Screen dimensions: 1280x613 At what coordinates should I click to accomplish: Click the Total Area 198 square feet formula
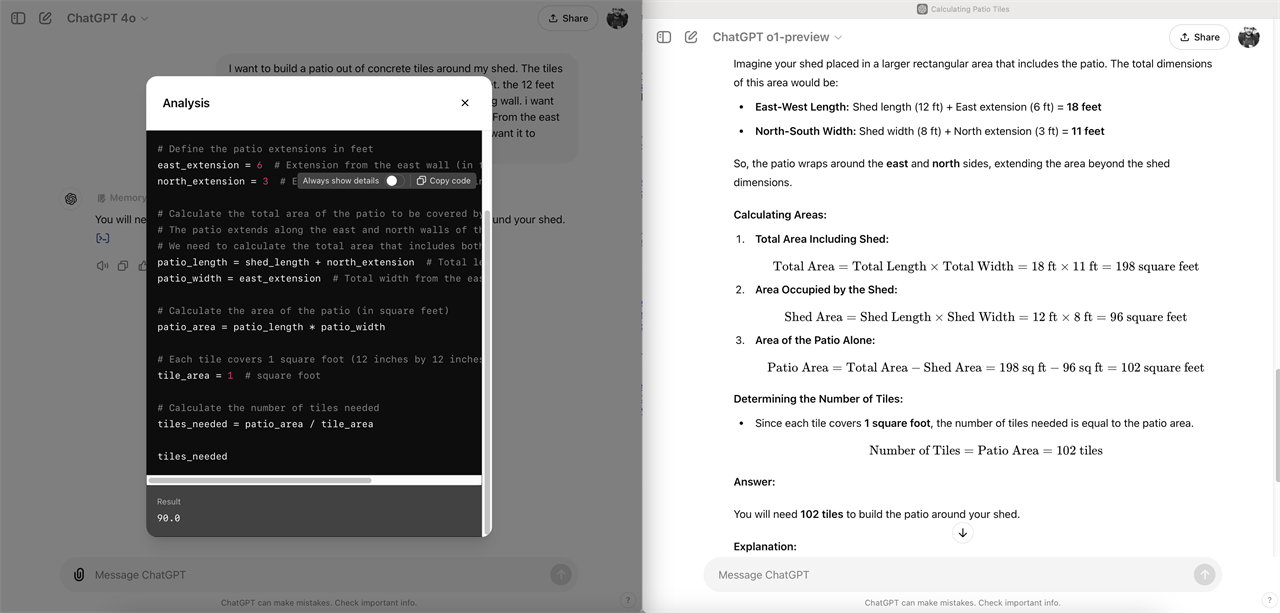[x=986, y=266]
